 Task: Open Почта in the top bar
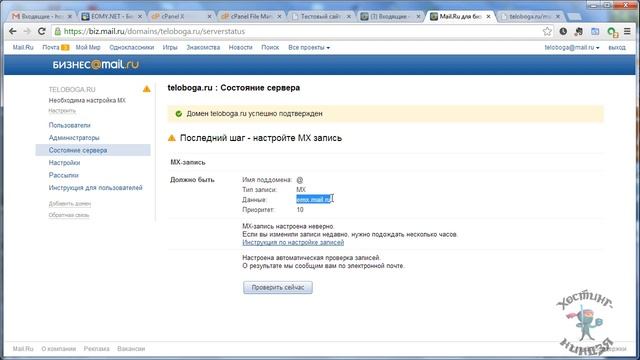point(51,47)
